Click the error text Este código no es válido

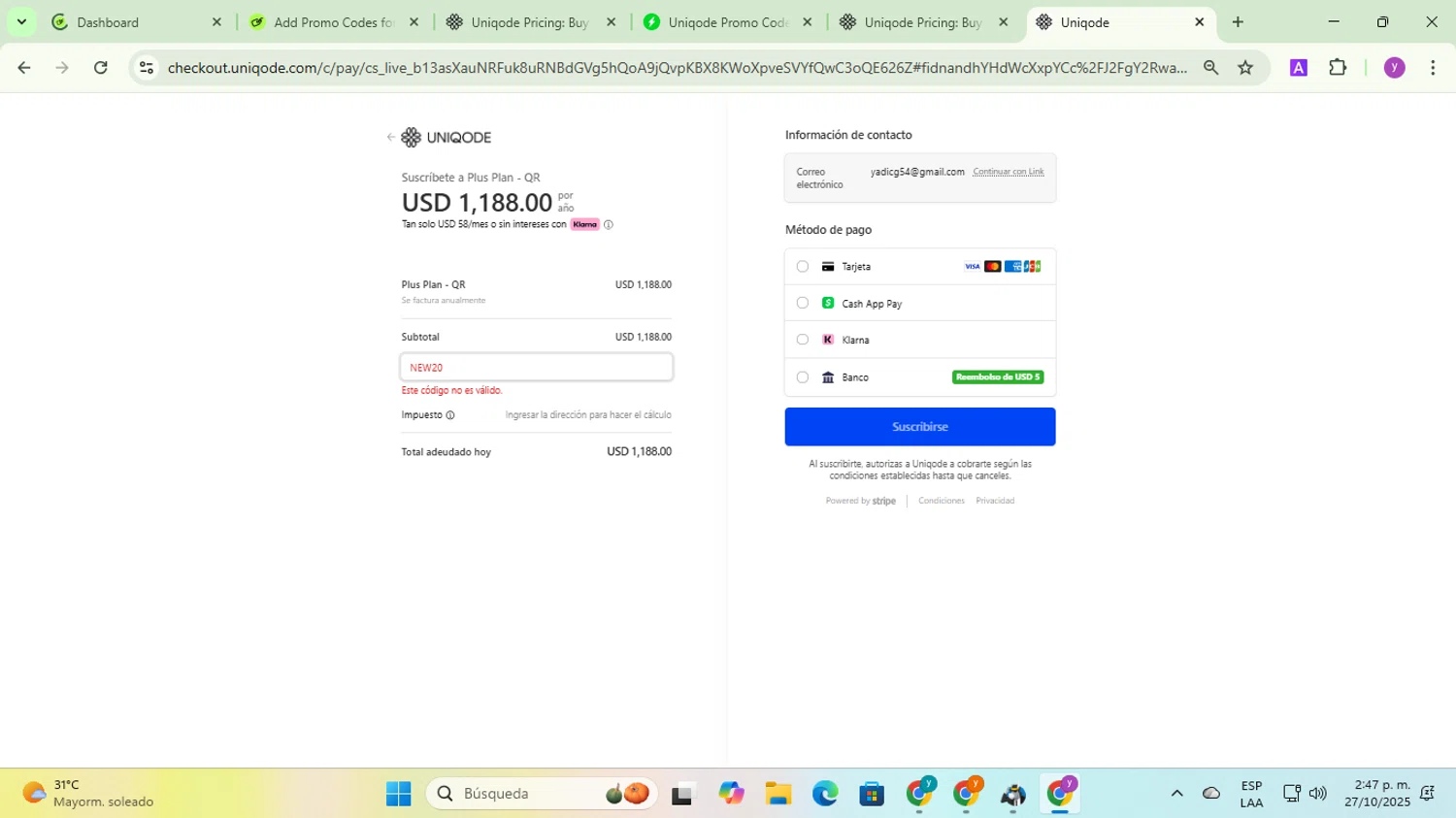[451, 390]
